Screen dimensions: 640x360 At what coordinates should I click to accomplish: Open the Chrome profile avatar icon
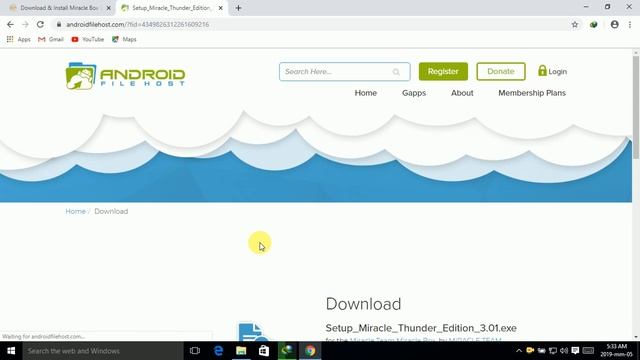(614, 24)
